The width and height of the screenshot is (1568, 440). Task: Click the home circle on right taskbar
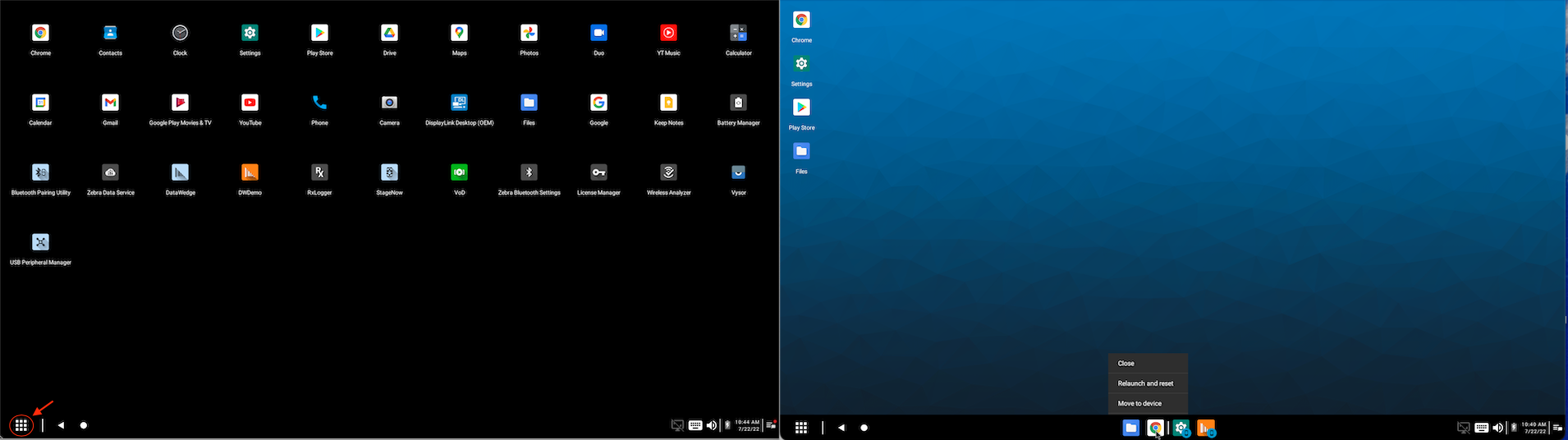(864, 428)
